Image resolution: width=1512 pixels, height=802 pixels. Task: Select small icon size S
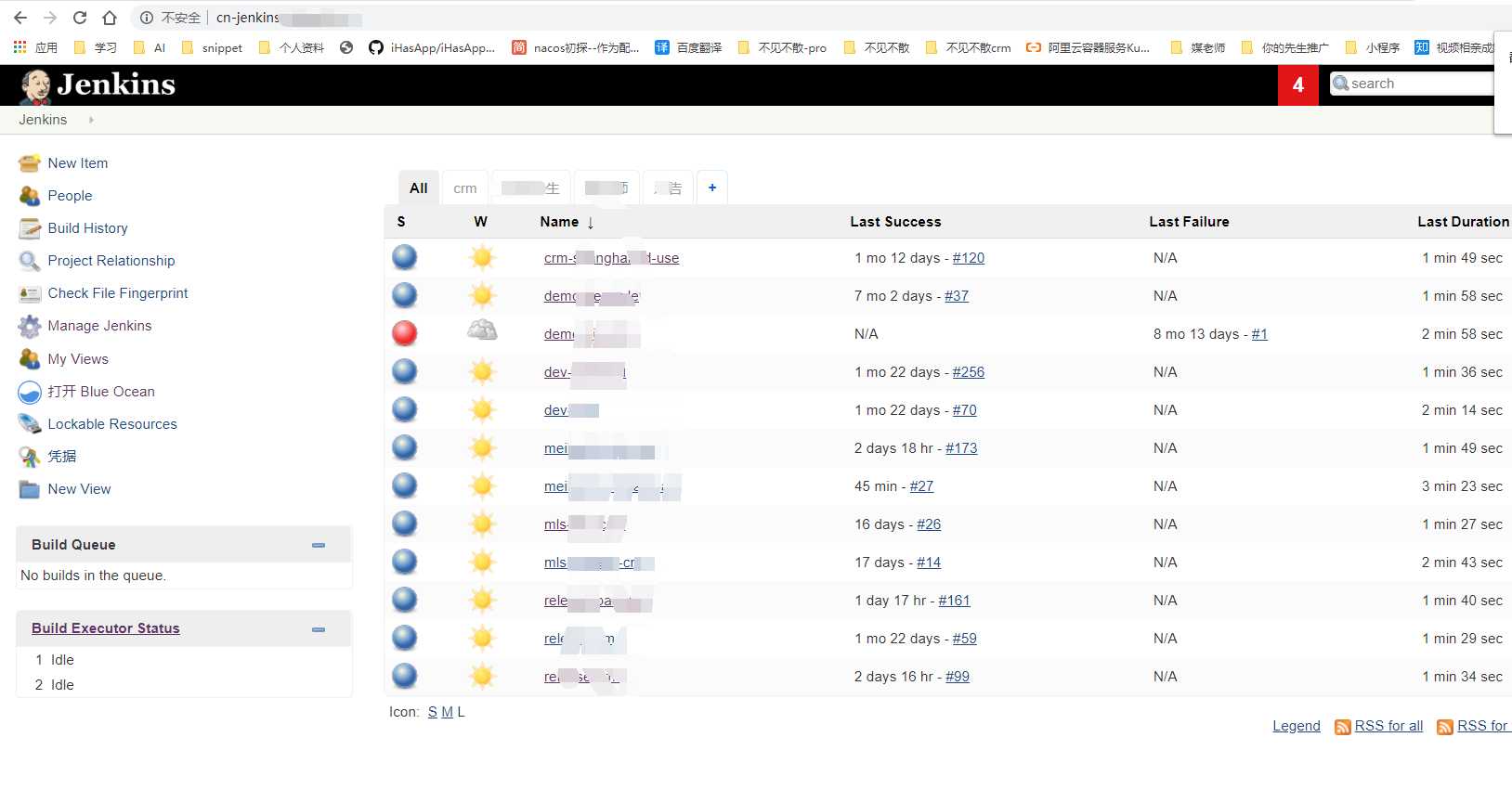click(433, 712)
